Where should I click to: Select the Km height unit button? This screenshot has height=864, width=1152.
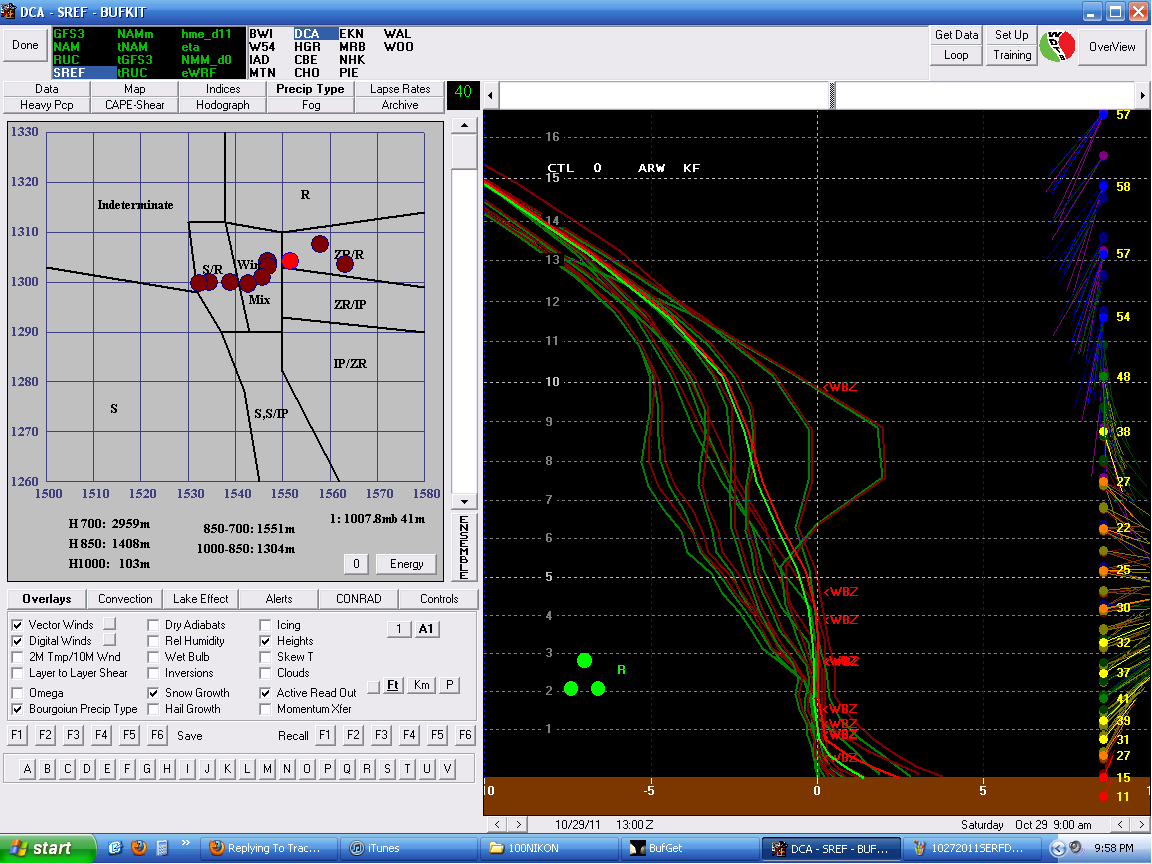[422, 685]
